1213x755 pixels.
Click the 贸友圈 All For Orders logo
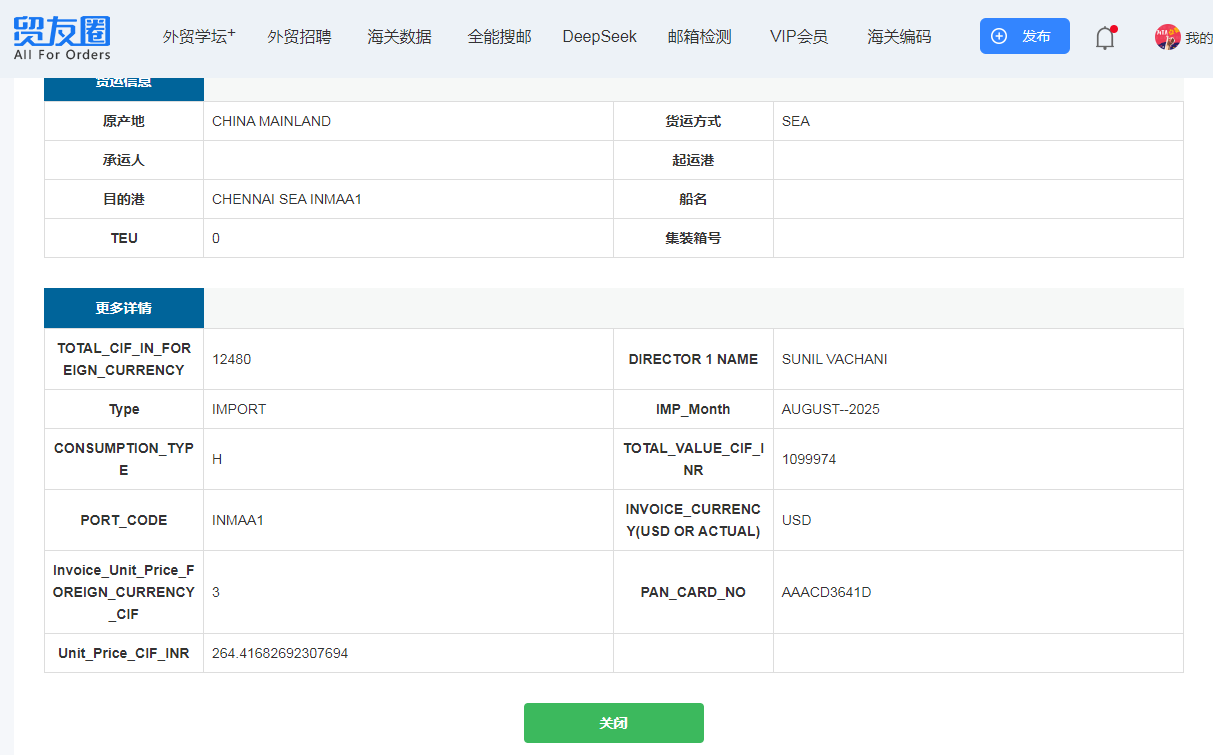62,37
